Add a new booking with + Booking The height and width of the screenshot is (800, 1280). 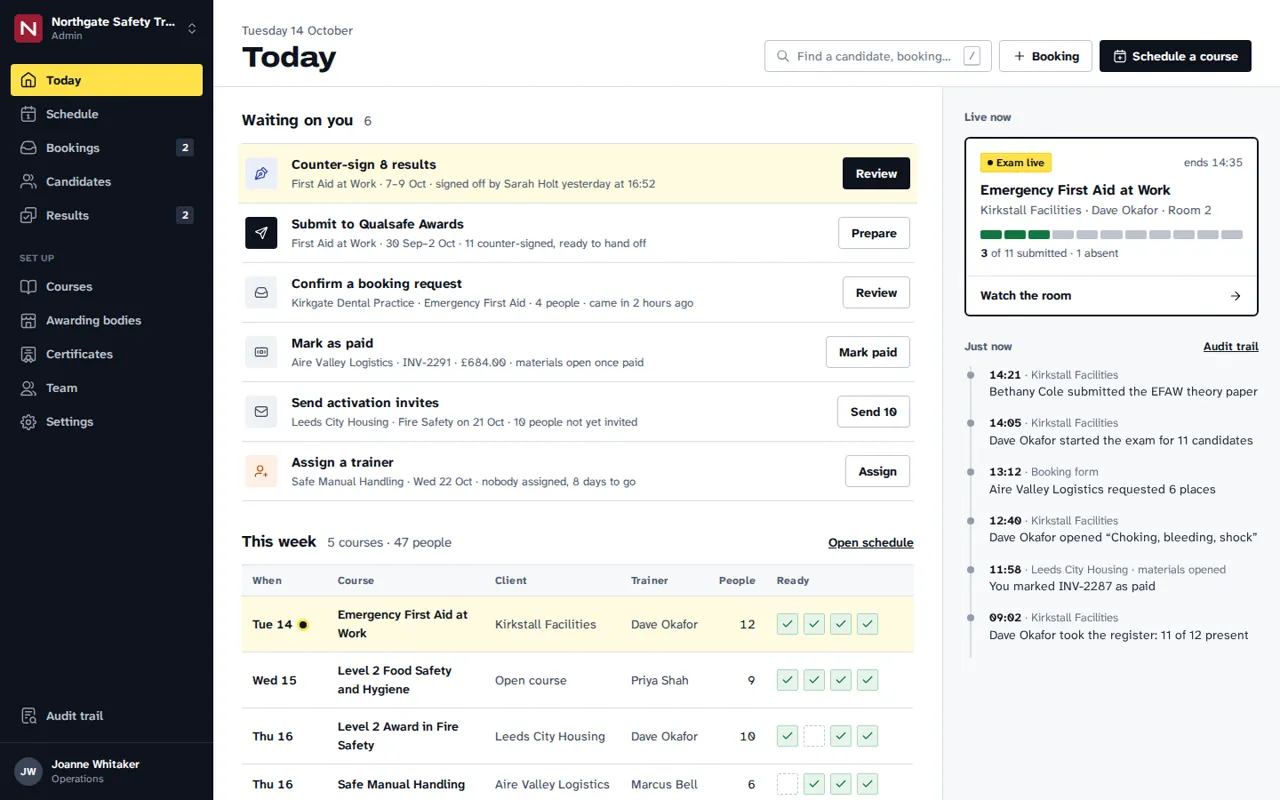coord(1046,56)
